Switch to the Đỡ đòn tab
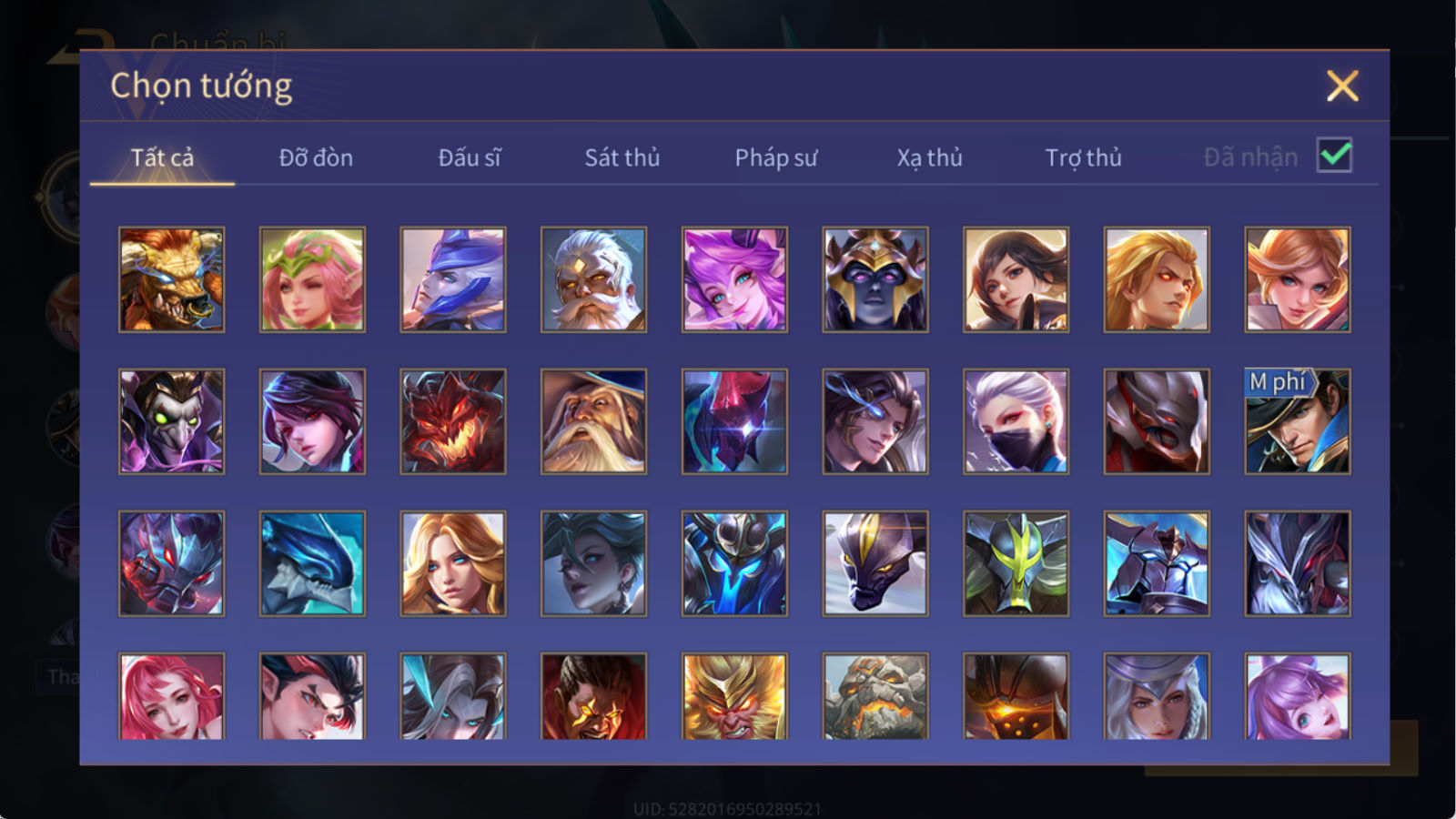 click(316, 157)
